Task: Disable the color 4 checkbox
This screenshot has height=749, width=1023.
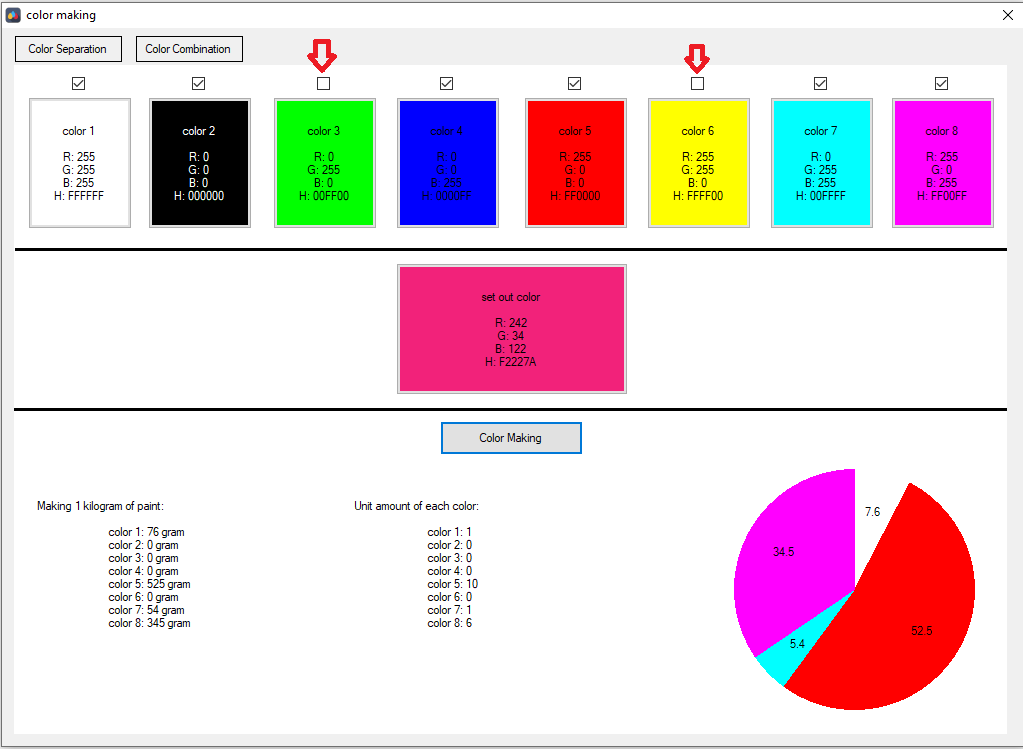Action: click(447, 84)
